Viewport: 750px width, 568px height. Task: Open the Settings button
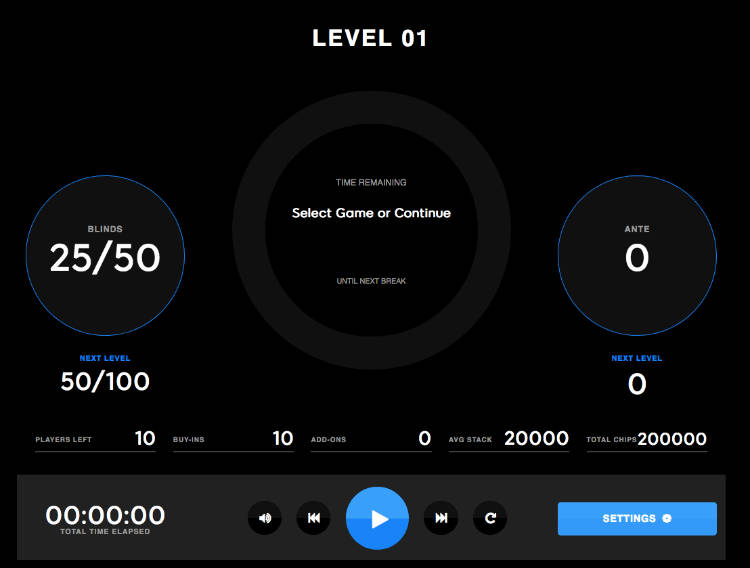point(637,518)
